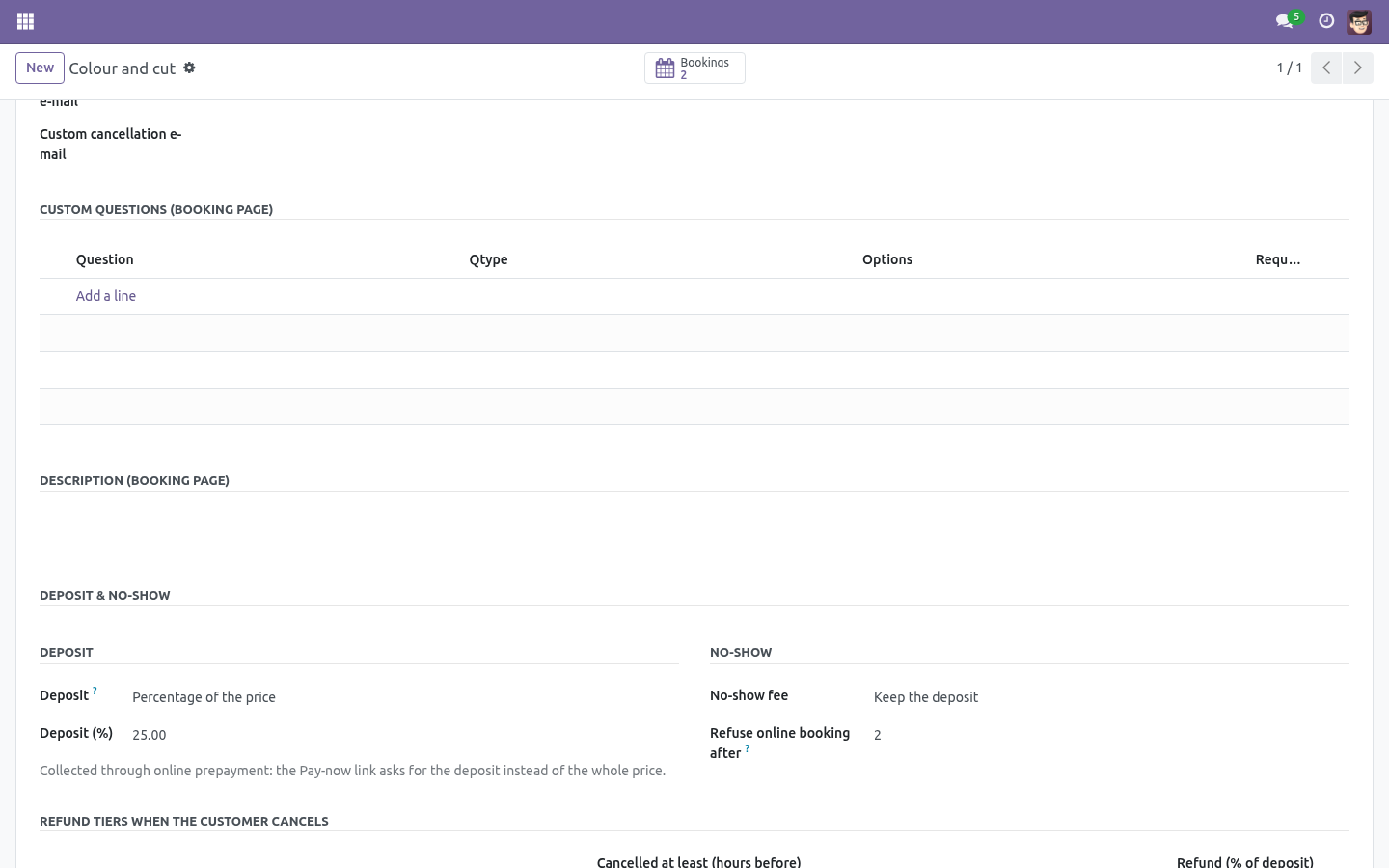Click the Requ... column header
1389x868 pixels.
click(1278, 259)
